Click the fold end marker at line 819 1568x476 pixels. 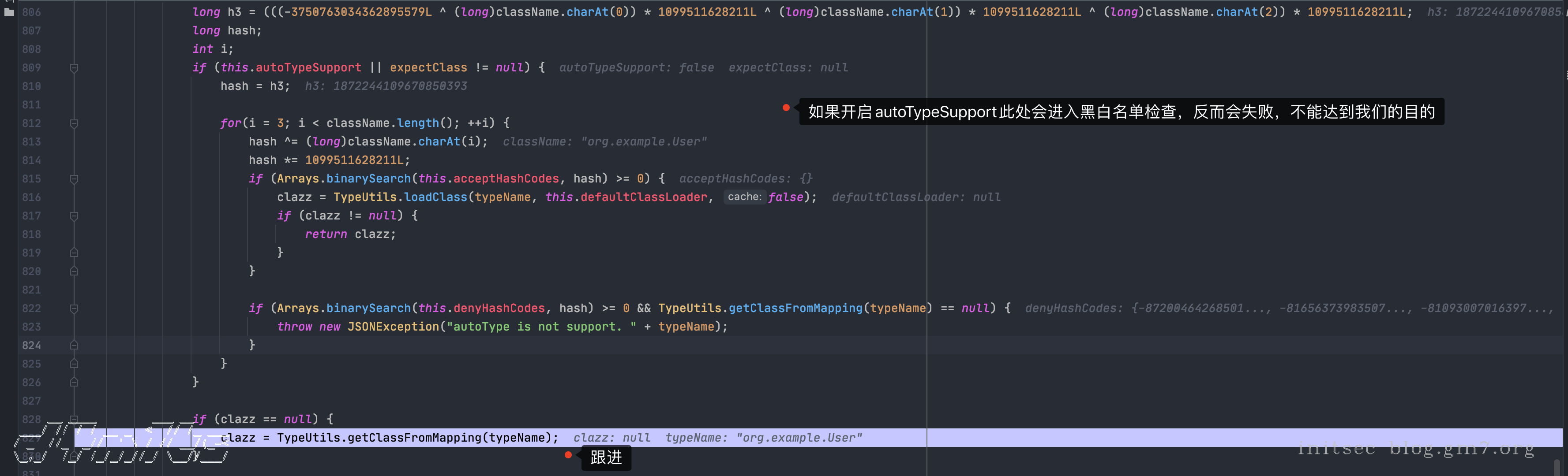coord(74,252)
